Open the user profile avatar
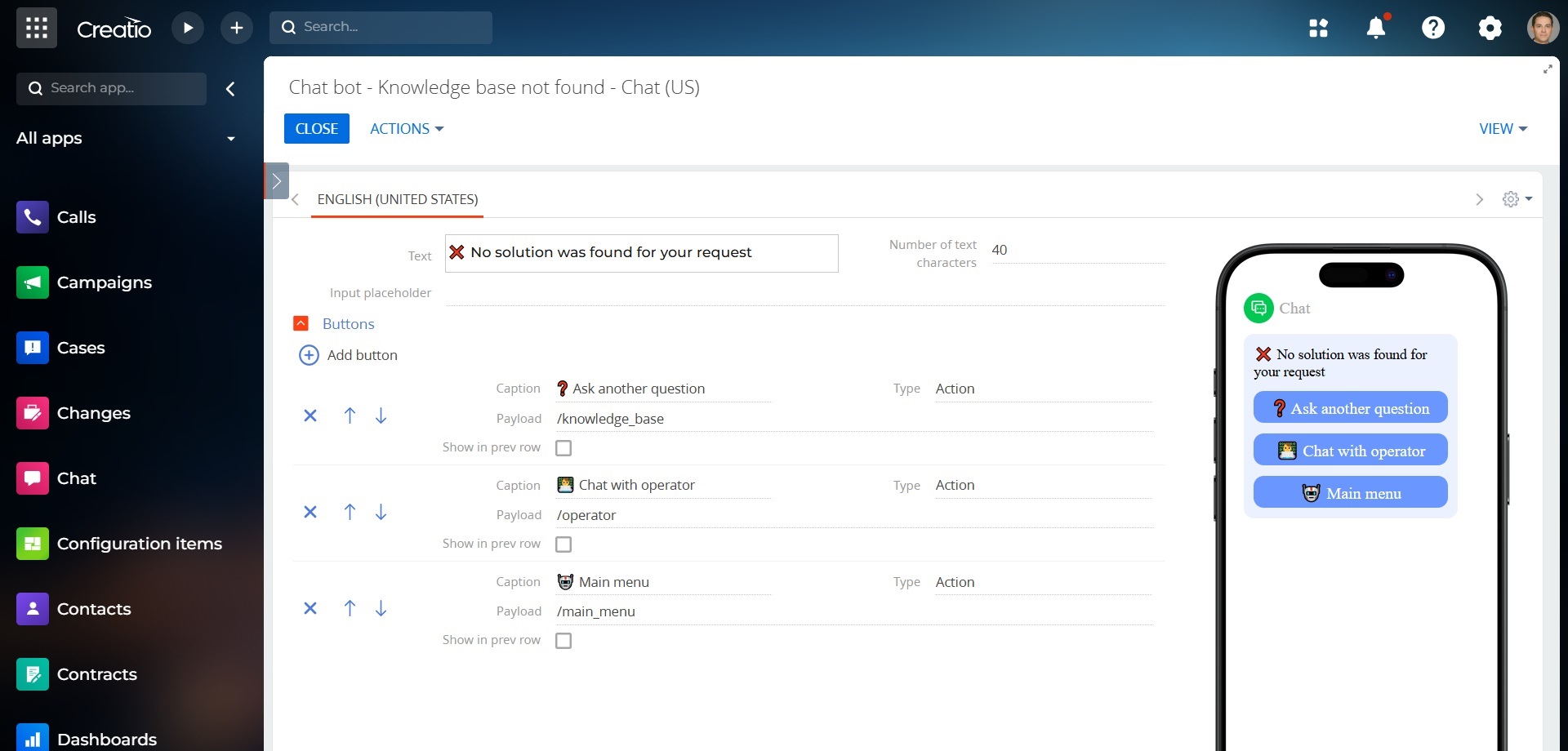Image resolution: width=1568 pixels, height=751 pixels. tap(1543, 28)
